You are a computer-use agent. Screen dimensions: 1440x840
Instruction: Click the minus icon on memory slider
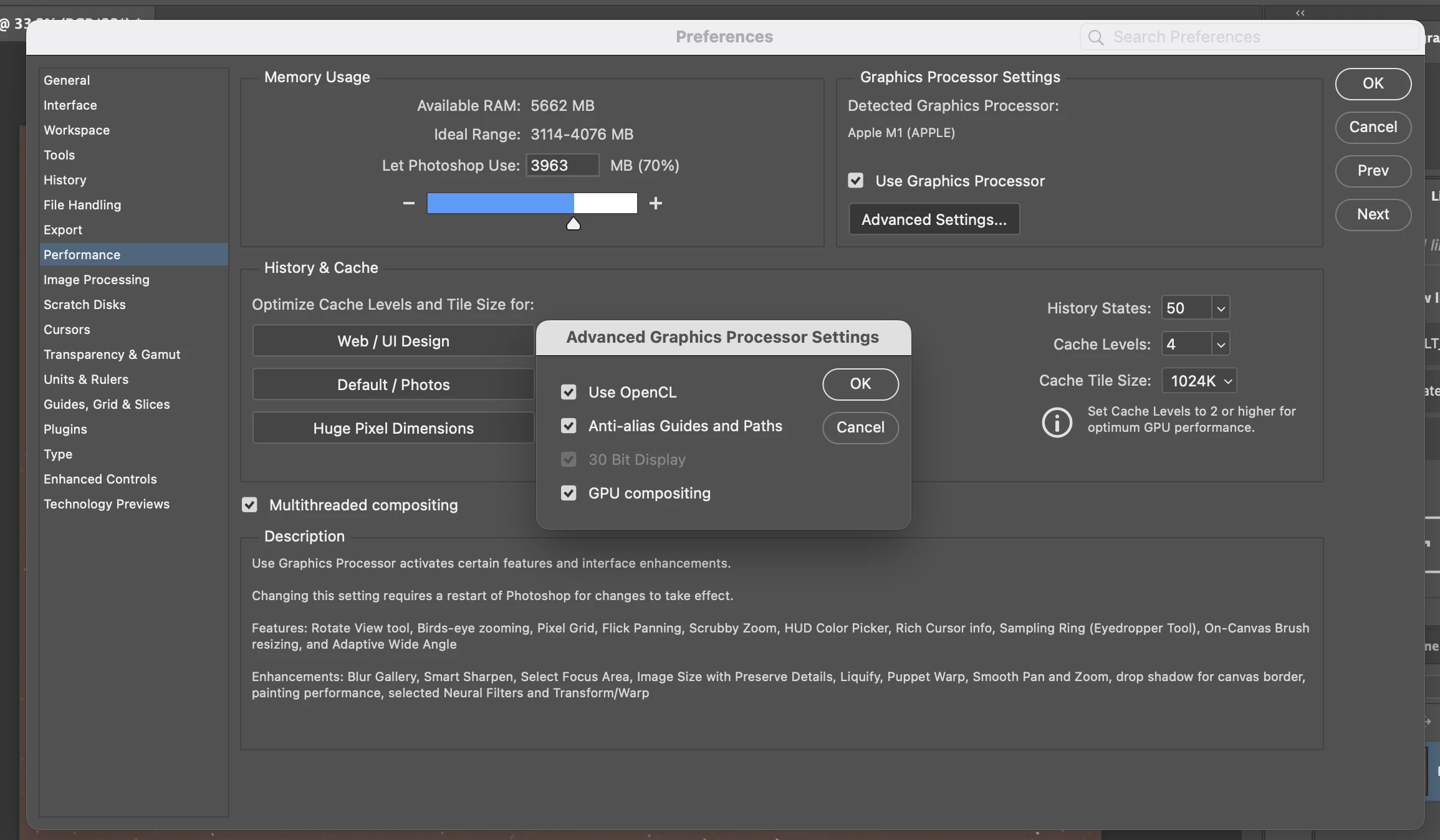408,203
